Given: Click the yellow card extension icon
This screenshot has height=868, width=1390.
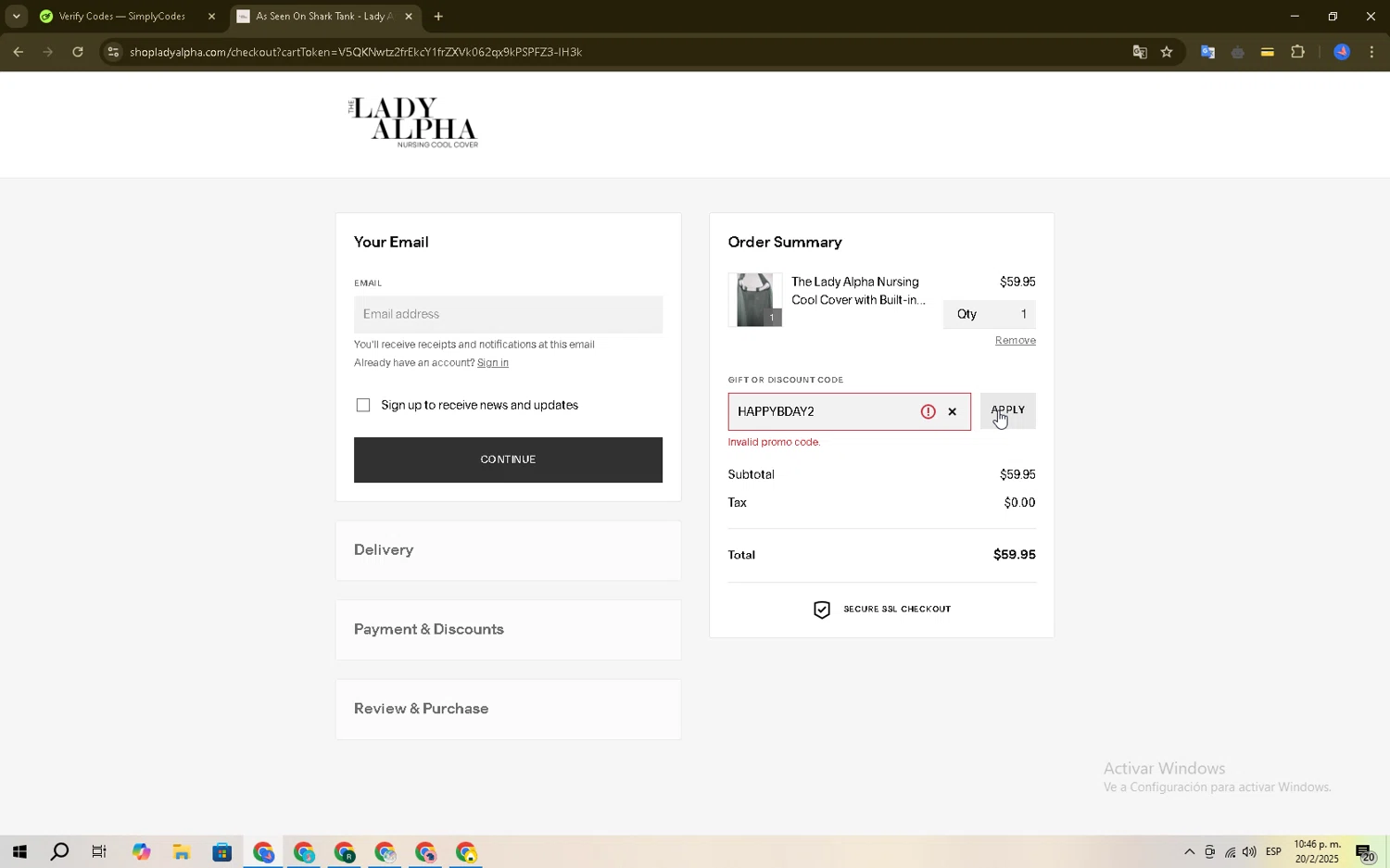Looking at the screenshot, I should tap(1267, 52).
